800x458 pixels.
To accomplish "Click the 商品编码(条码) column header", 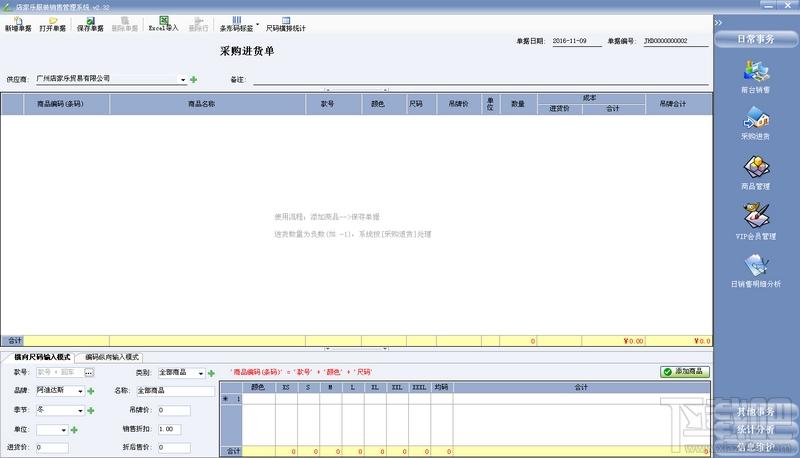I will pos(66,104).
